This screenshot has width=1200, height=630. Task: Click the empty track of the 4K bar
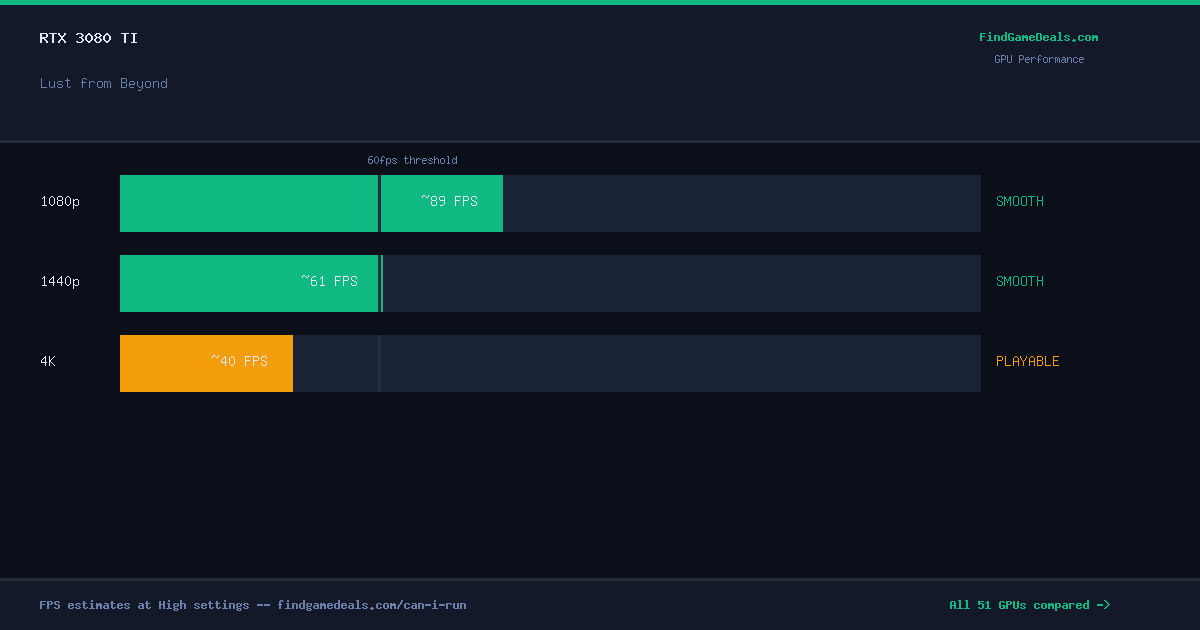(637, 363)
